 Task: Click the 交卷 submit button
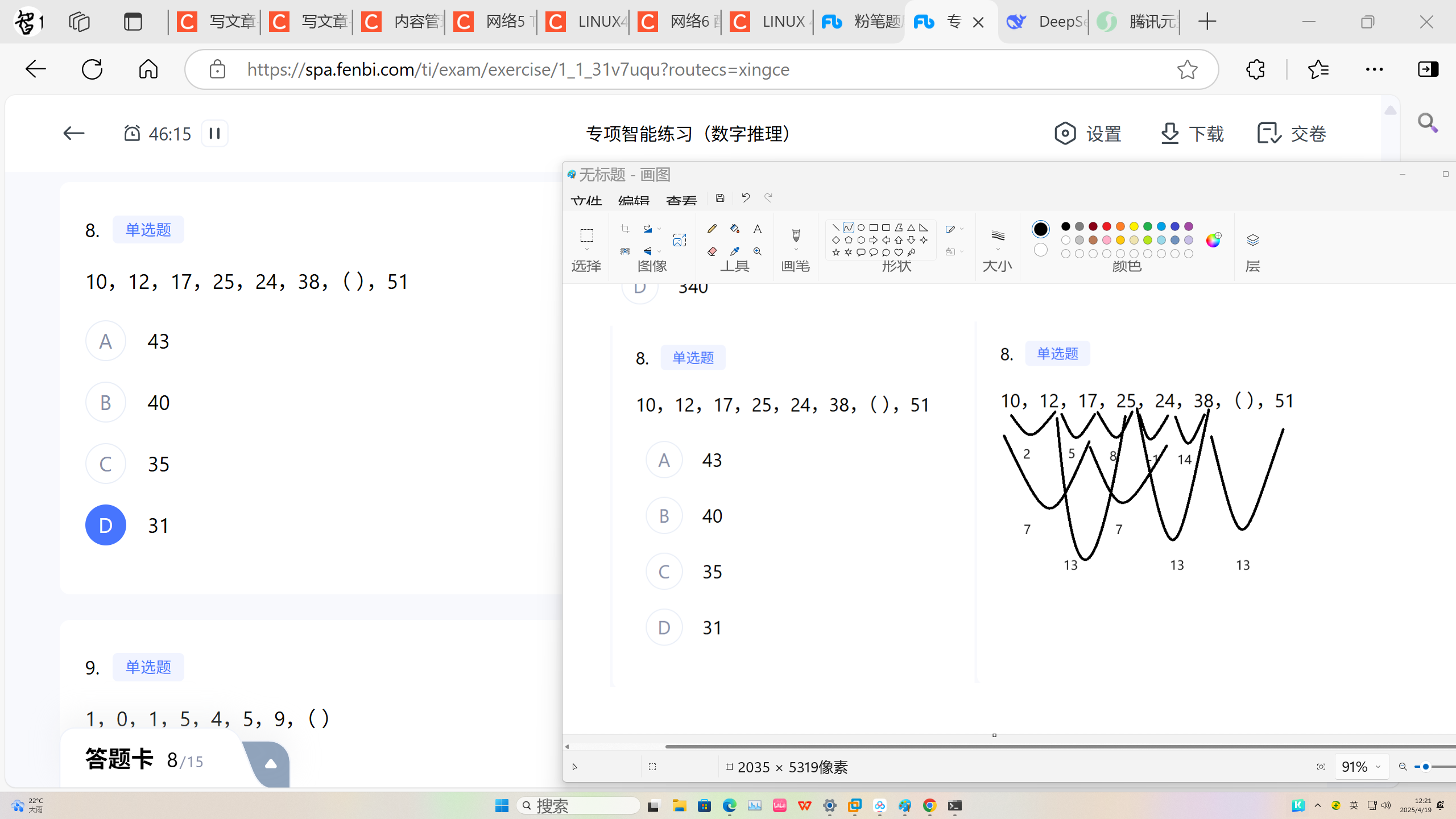1292,134
